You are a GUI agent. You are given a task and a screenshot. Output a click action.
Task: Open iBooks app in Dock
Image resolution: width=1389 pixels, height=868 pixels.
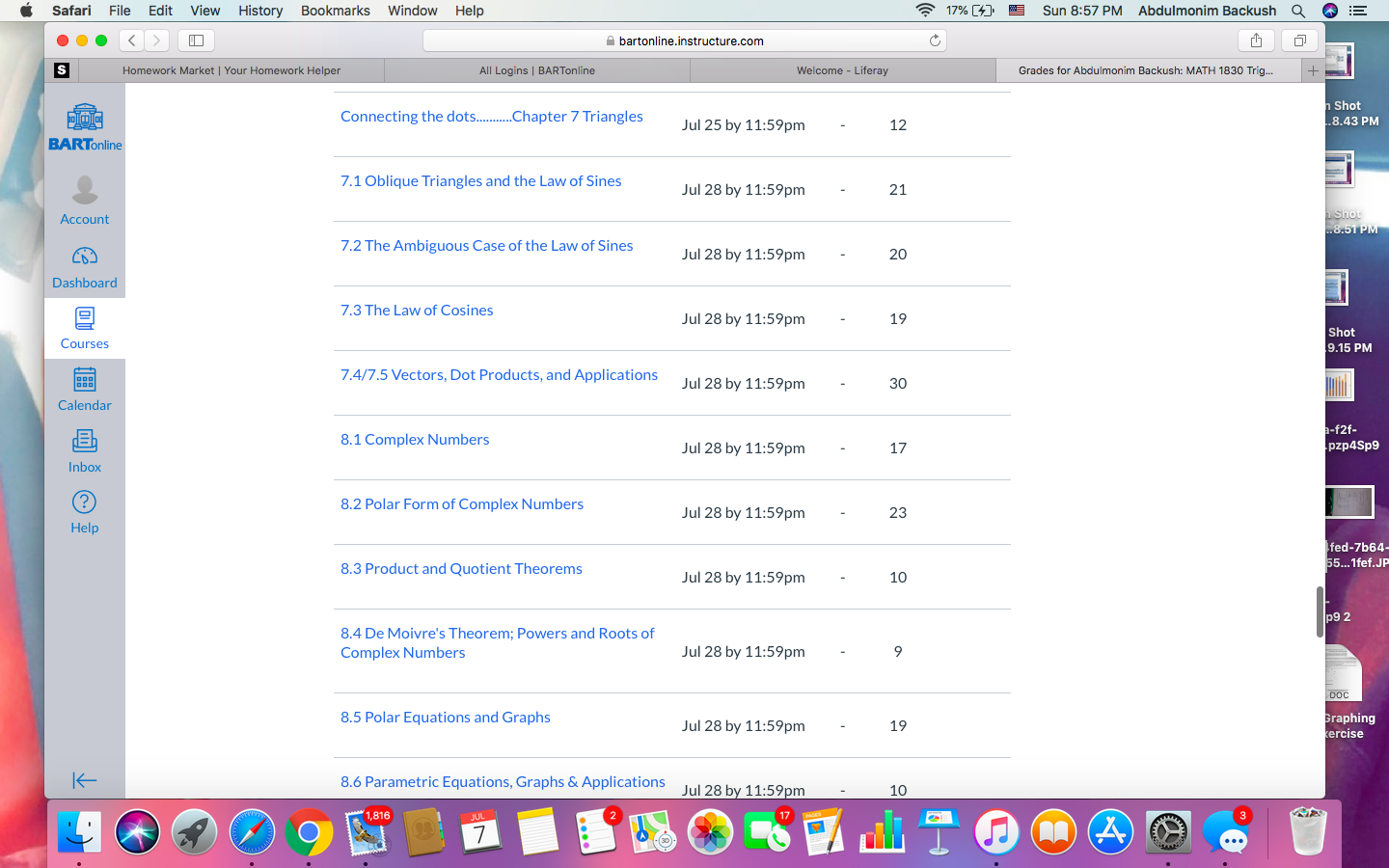tap(1054, 831)
